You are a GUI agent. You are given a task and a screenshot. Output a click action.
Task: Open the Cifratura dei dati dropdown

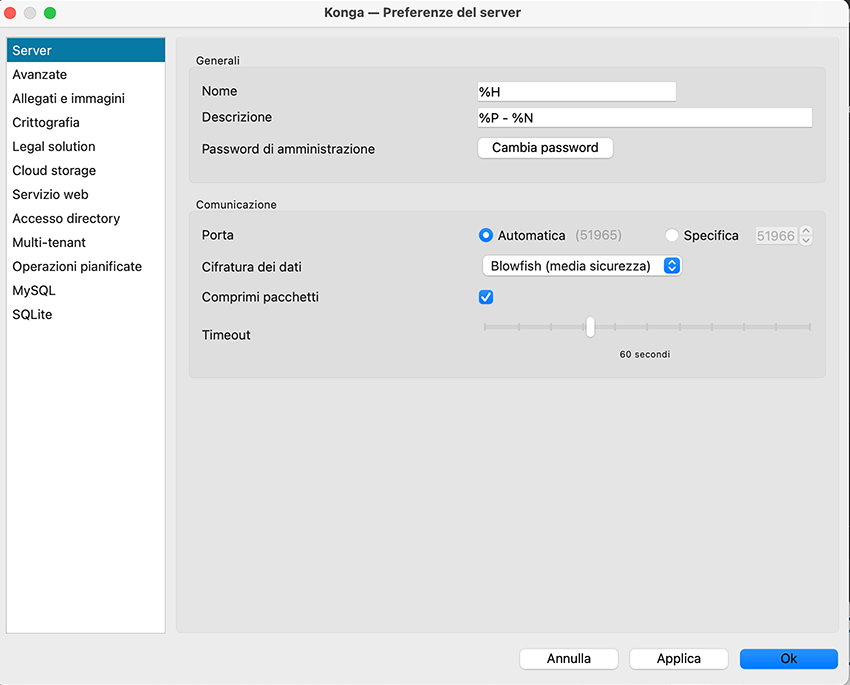[581, 266]
